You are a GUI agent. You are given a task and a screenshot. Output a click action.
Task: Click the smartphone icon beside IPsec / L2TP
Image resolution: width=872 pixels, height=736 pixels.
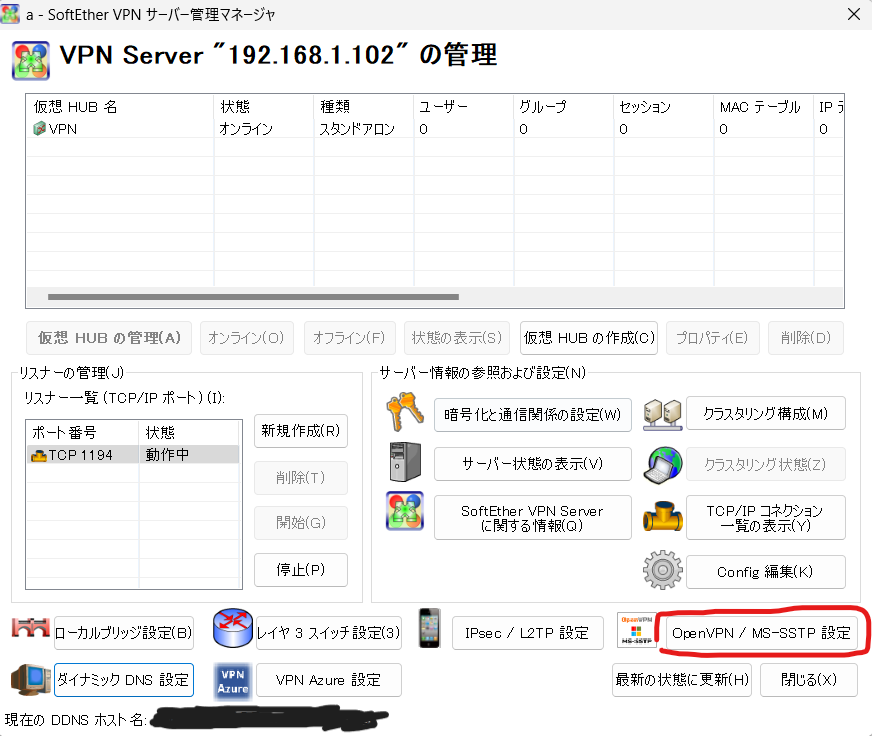click(x=429, y=628)
